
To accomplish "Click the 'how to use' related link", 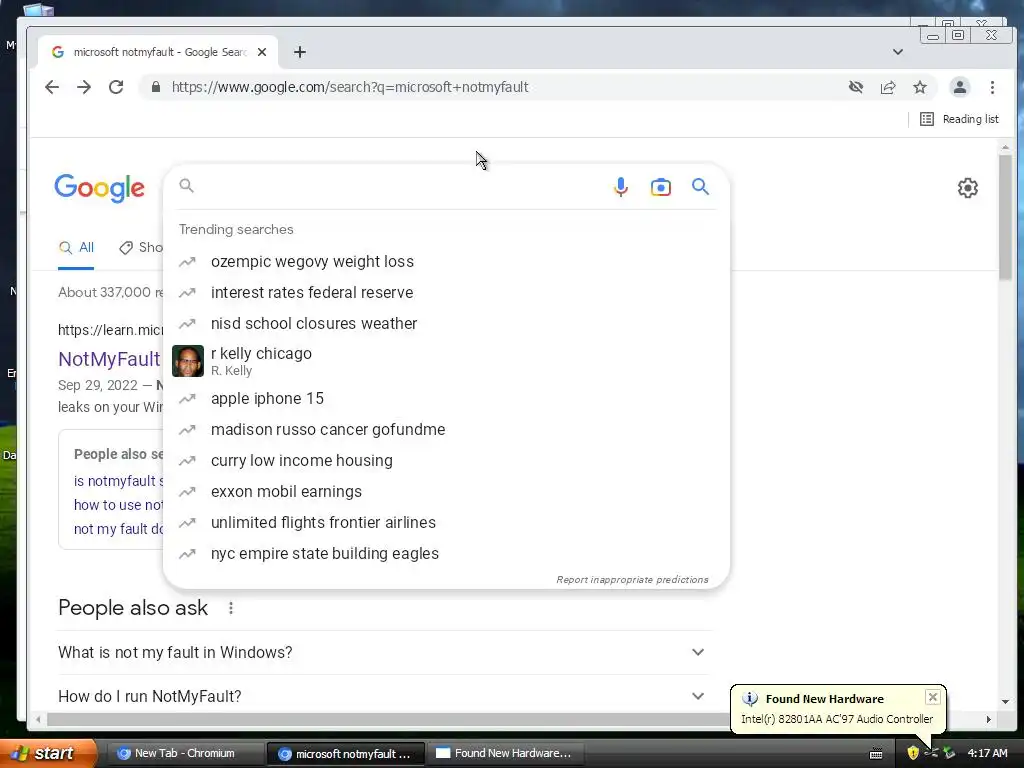I will [x=118, y=505].
